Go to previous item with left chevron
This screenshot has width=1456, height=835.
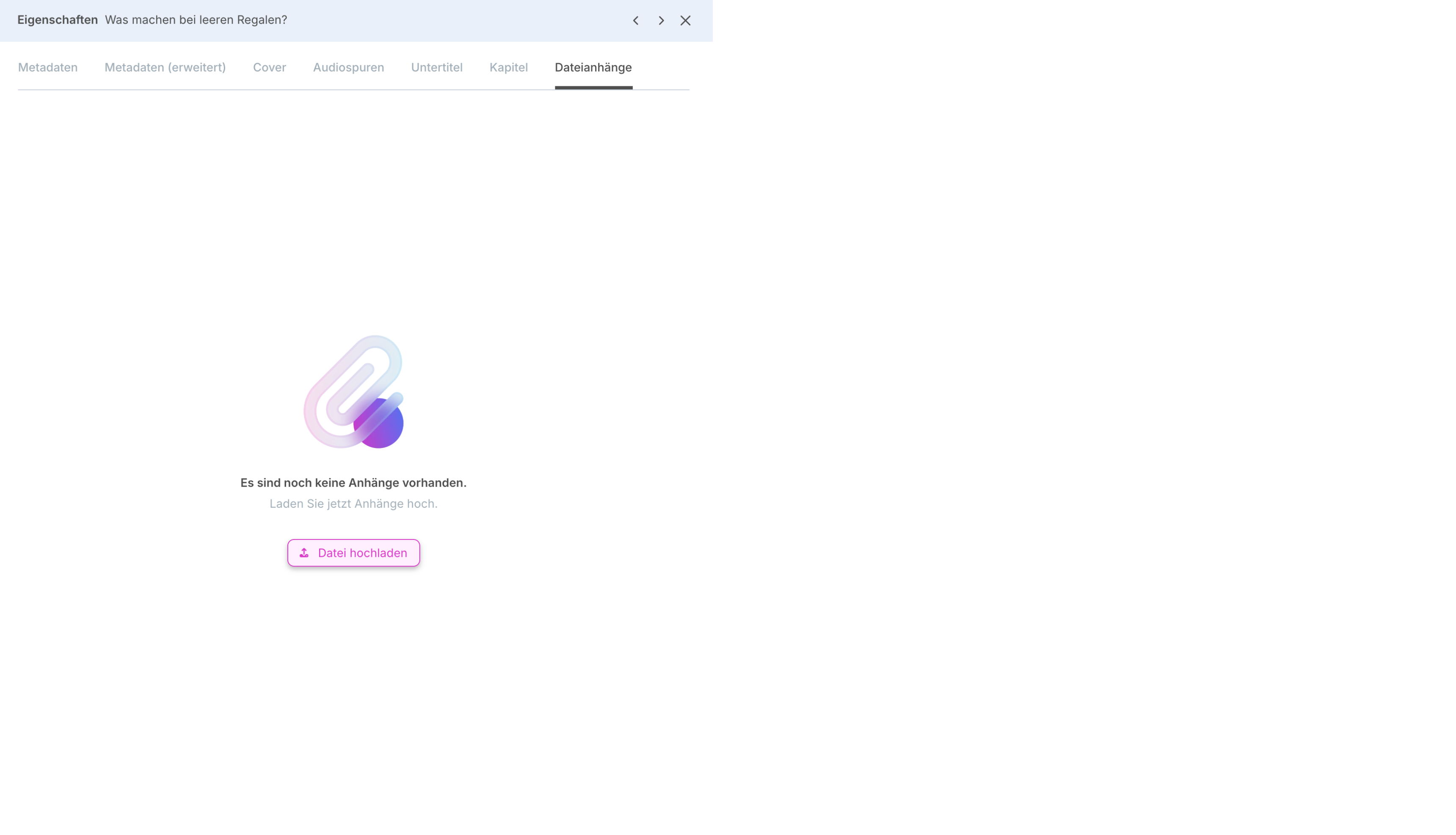click(635, 21)
